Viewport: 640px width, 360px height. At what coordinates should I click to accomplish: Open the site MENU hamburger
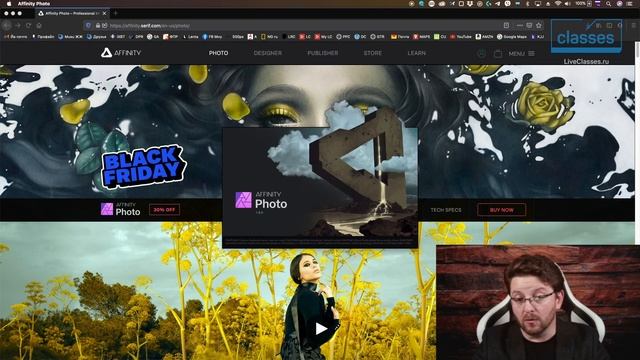[x=521, y=53]
